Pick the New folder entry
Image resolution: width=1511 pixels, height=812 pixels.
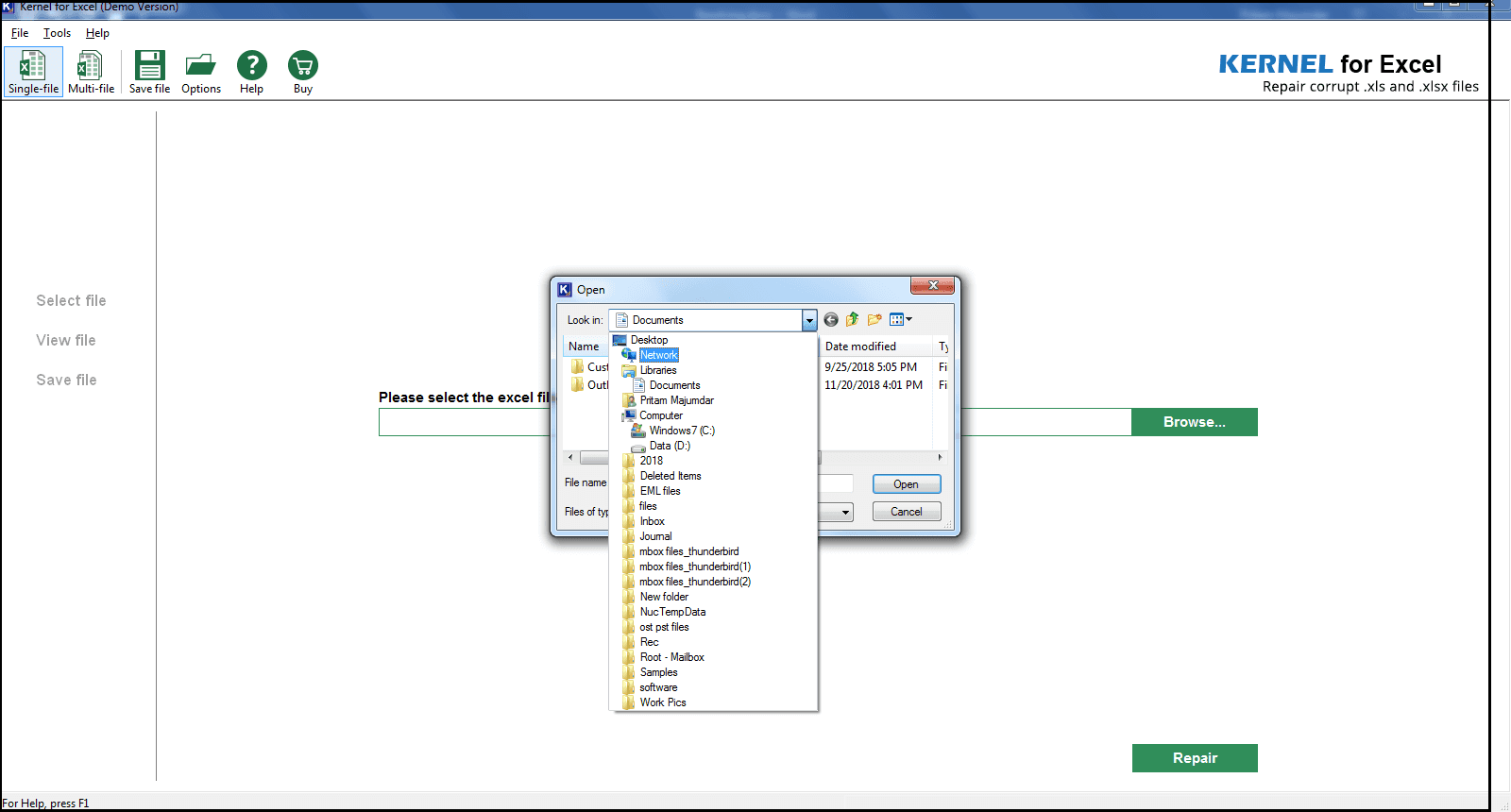664,597
